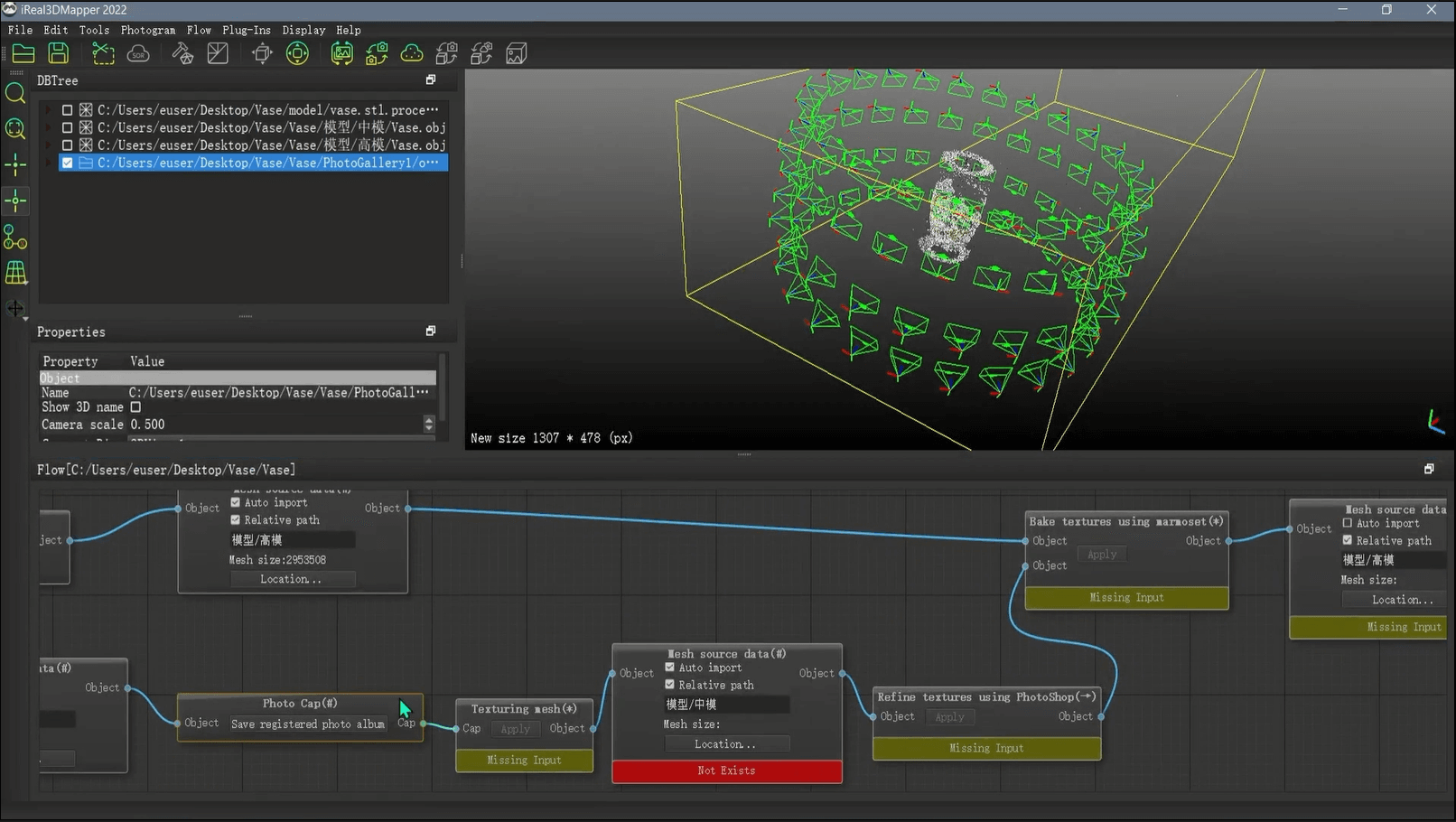
Task: Float the Properties panel
Action: coord(431,332)
